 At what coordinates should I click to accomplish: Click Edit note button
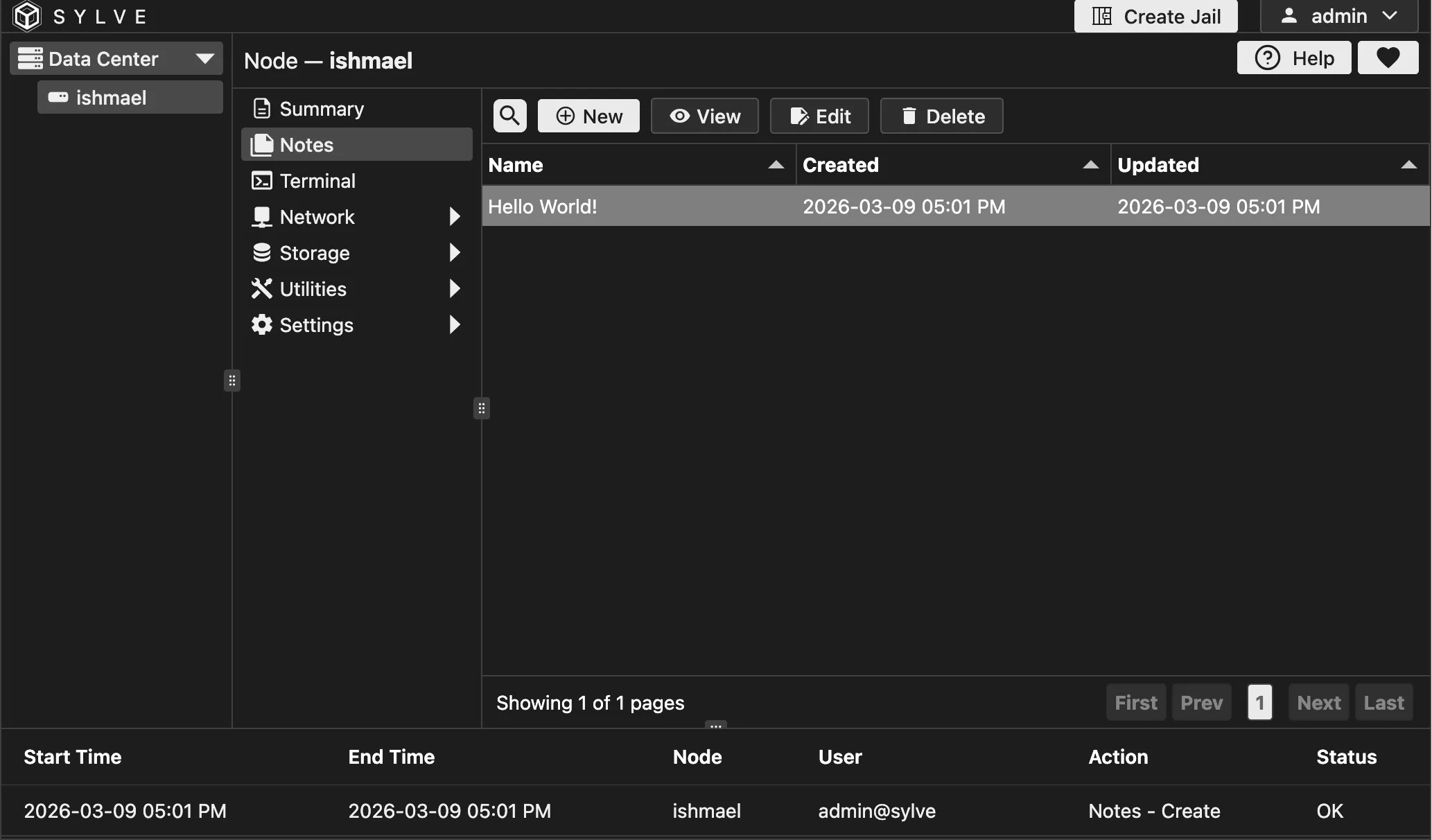point(819,116)
